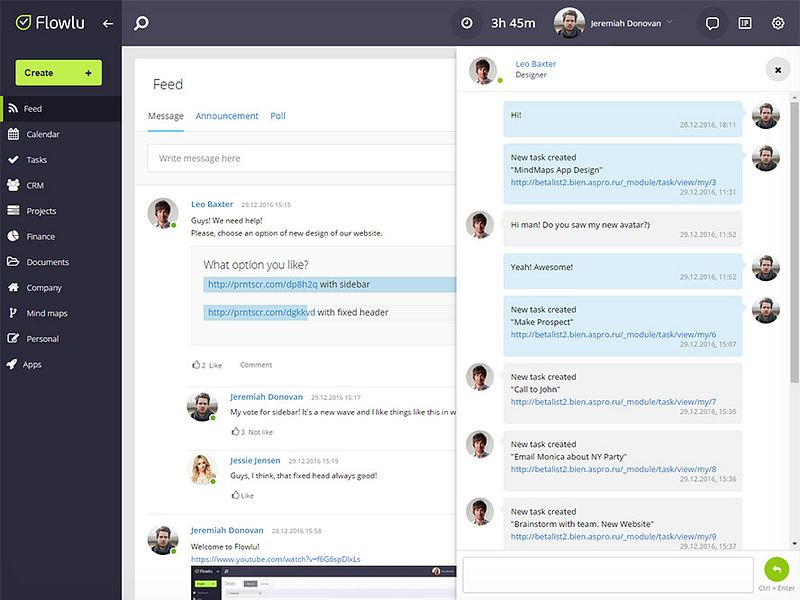The image size is (800, 600).
Task: Open search with the magnifier icon
Action: [141, 23]
